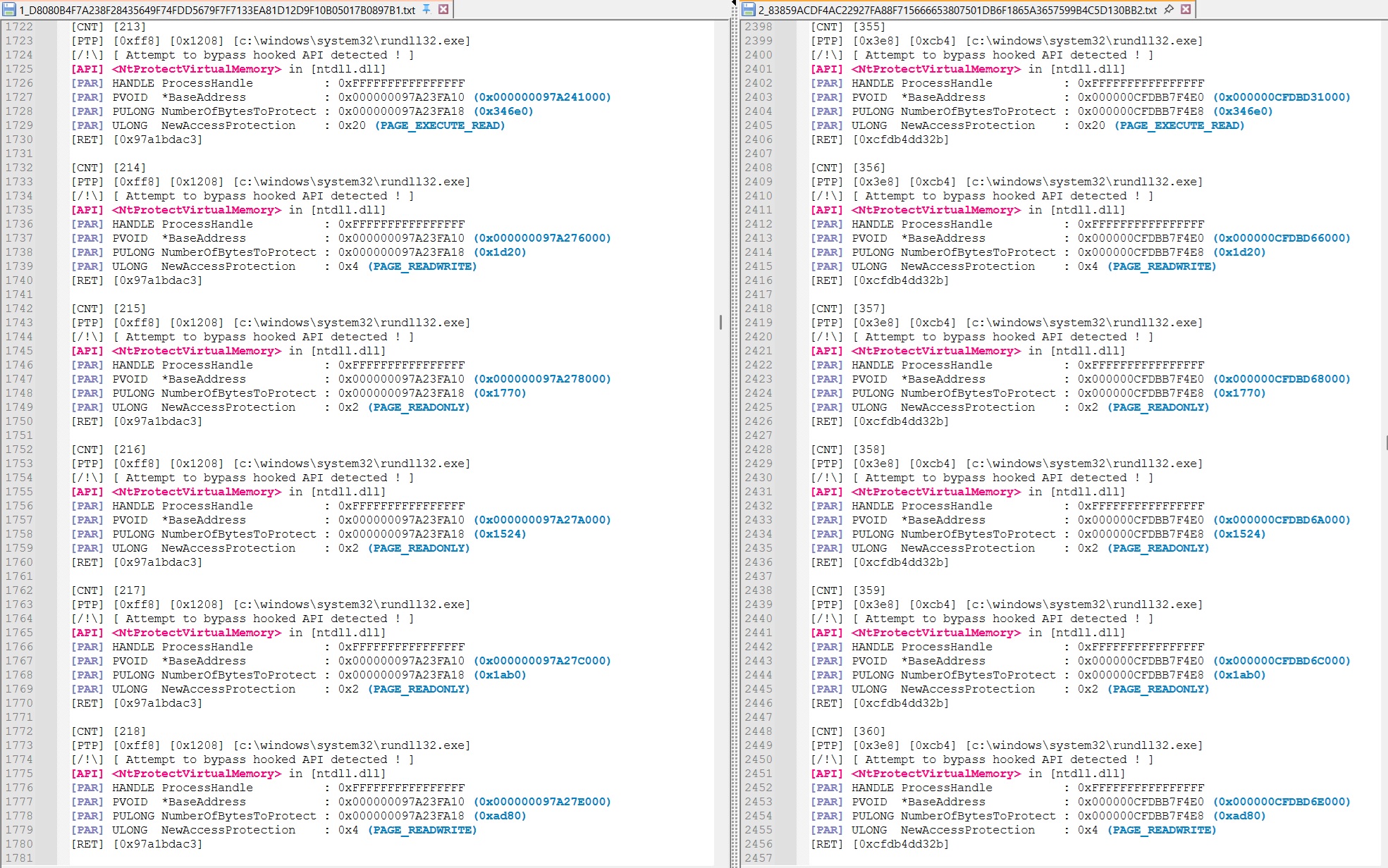Click line number 2428 in right pane

pos(759,449)
